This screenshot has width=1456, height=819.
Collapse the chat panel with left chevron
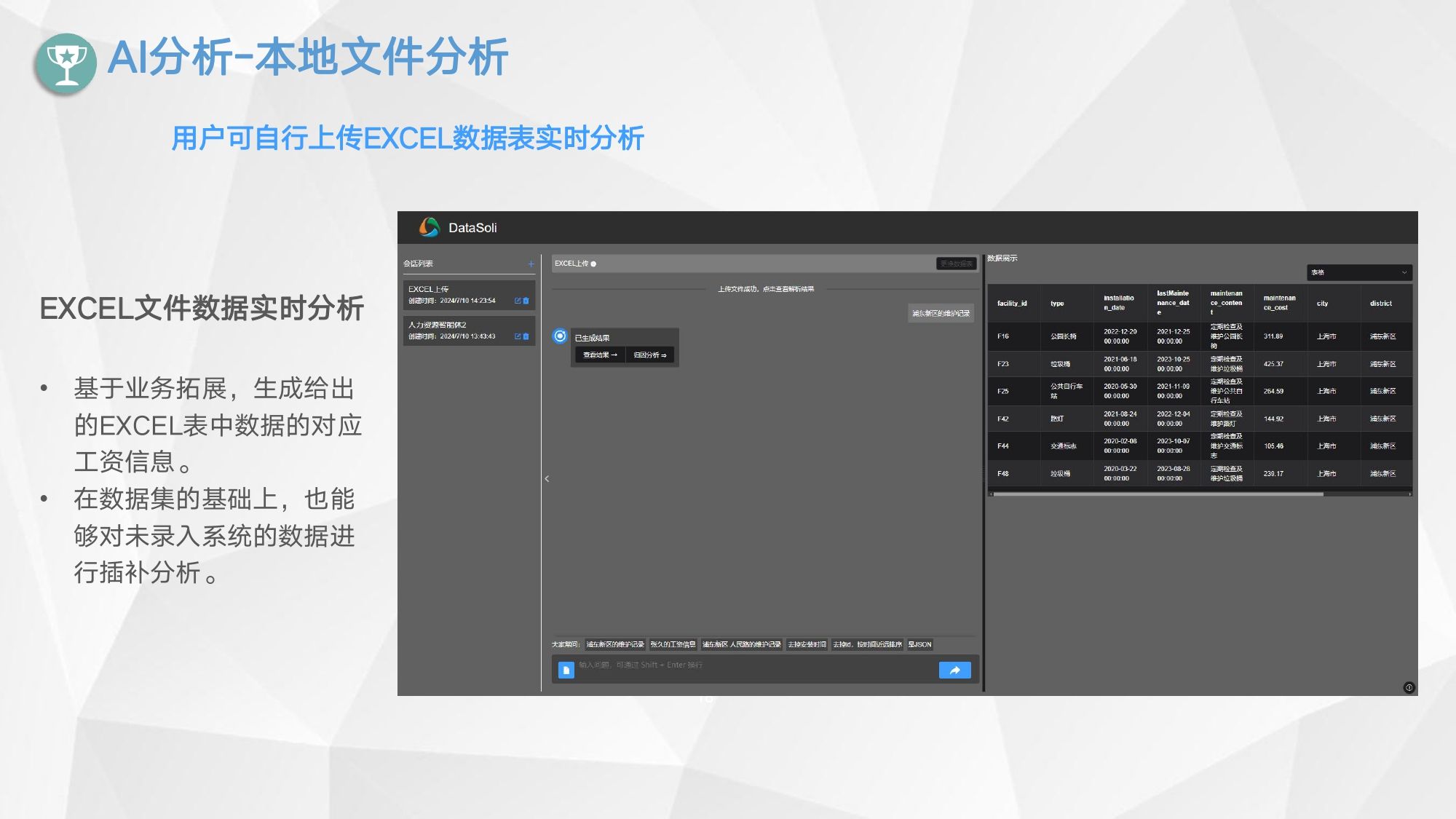click(x=547, y=478)
